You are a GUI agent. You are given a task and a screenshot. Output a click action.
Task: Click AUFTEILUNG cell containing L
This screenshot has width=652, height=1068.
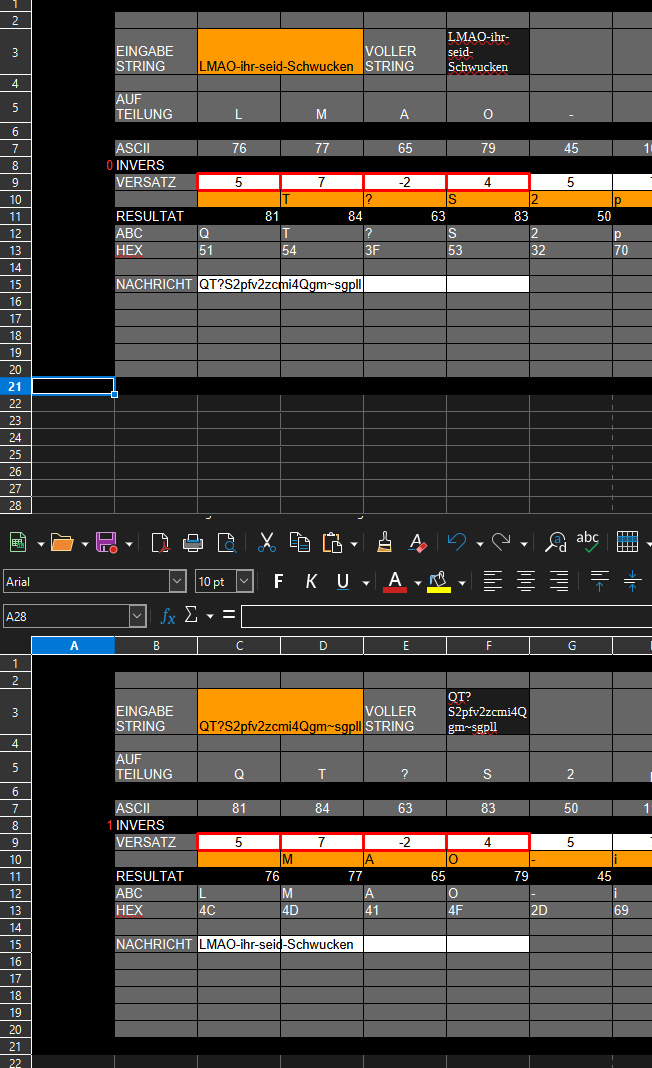[239, 107]
